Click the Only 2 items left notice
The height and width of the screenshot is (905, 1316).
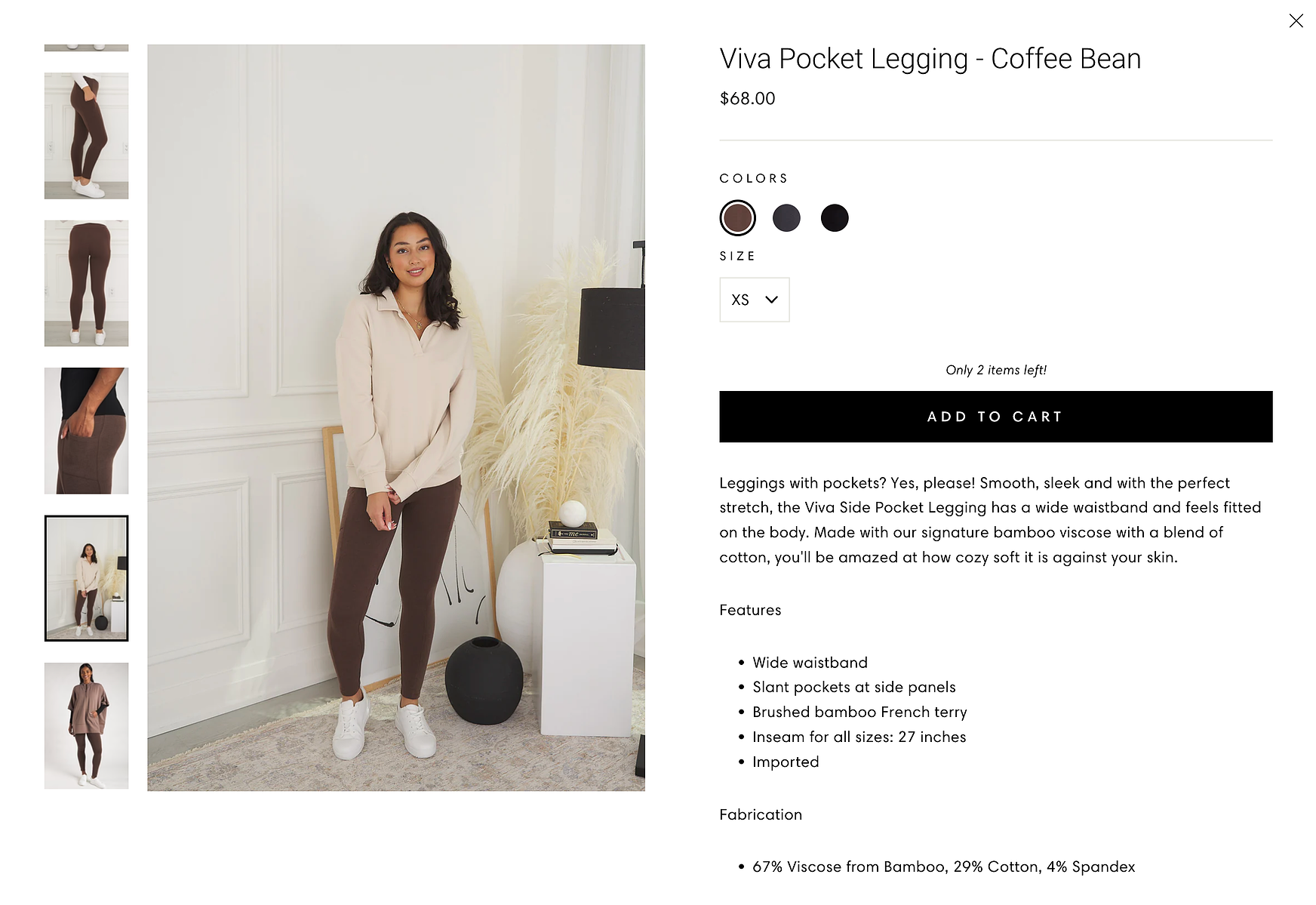click(996, 370)
